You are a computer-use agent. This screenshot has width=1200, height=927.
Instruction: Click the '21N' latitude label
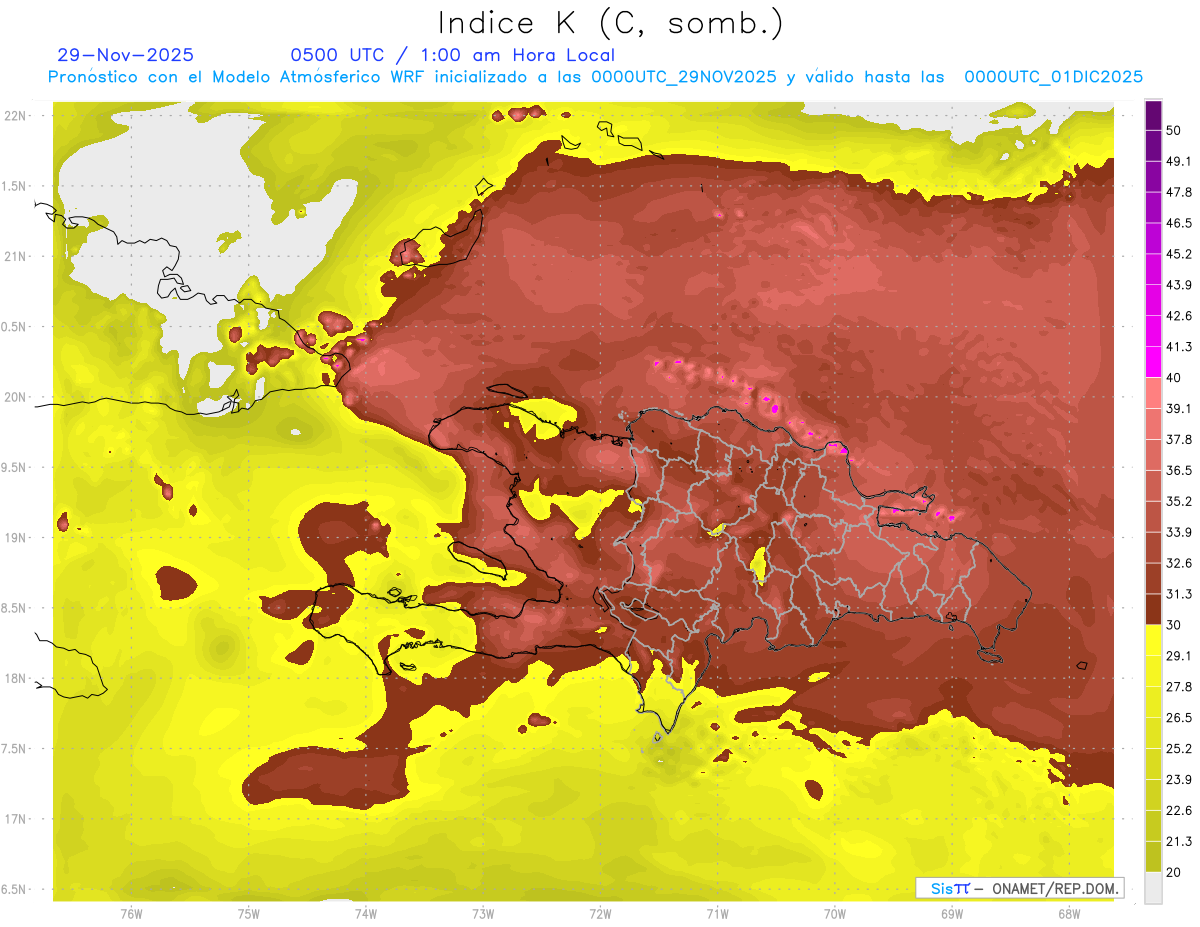coord(15,256)
